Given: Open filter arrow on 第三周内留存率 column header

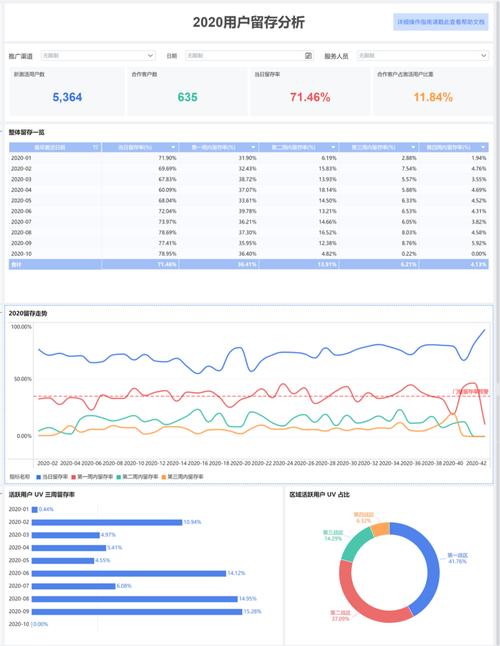Looking at the screenshot, I should point(413,147).
